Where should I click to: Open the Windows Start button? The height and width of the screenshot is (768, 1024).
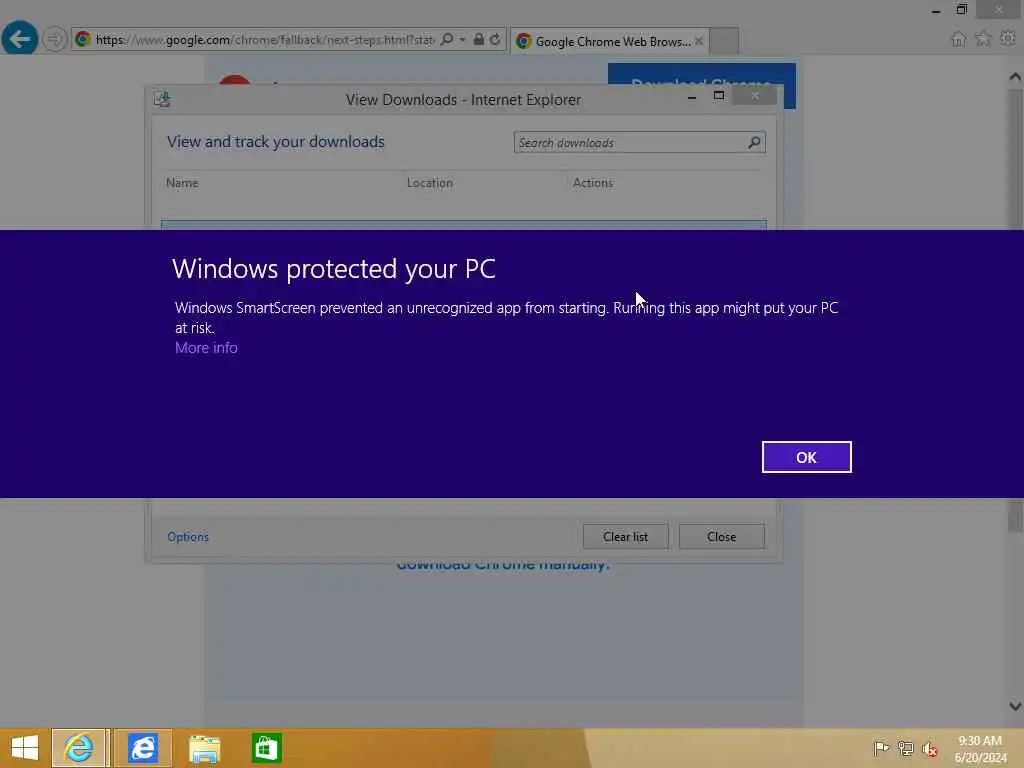coord(25,748)
